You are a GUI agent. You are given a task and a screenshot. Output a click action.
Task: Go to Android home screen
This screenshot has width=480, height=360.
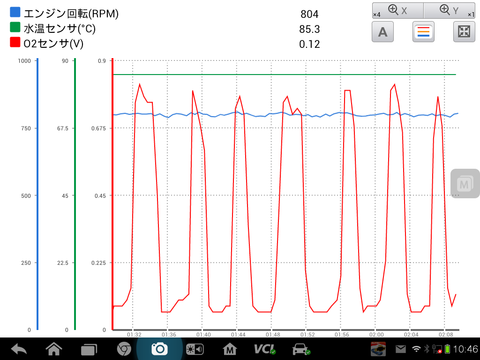54,349
